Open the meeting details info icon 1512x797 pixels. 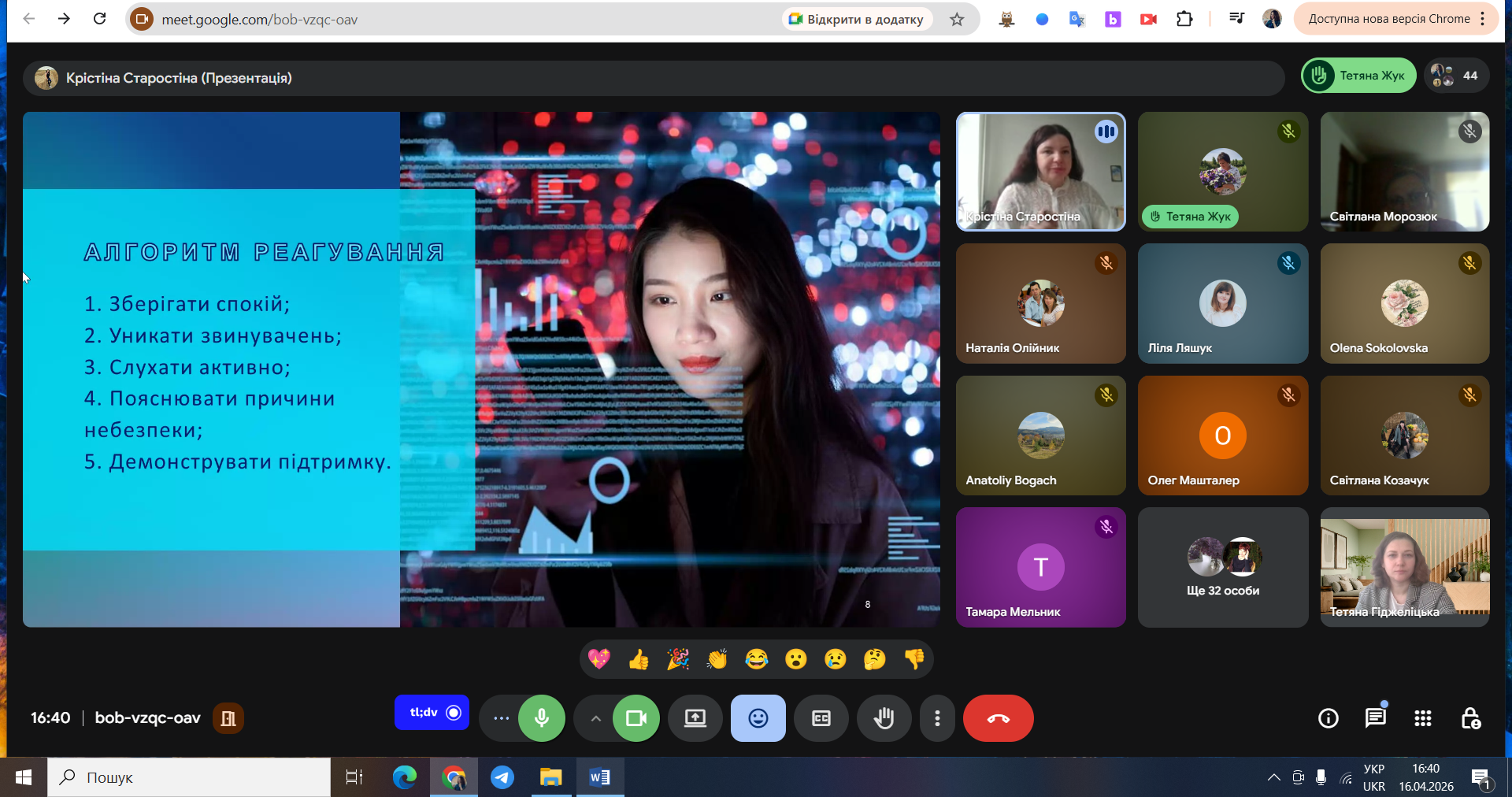click(x=1328, y=718)
